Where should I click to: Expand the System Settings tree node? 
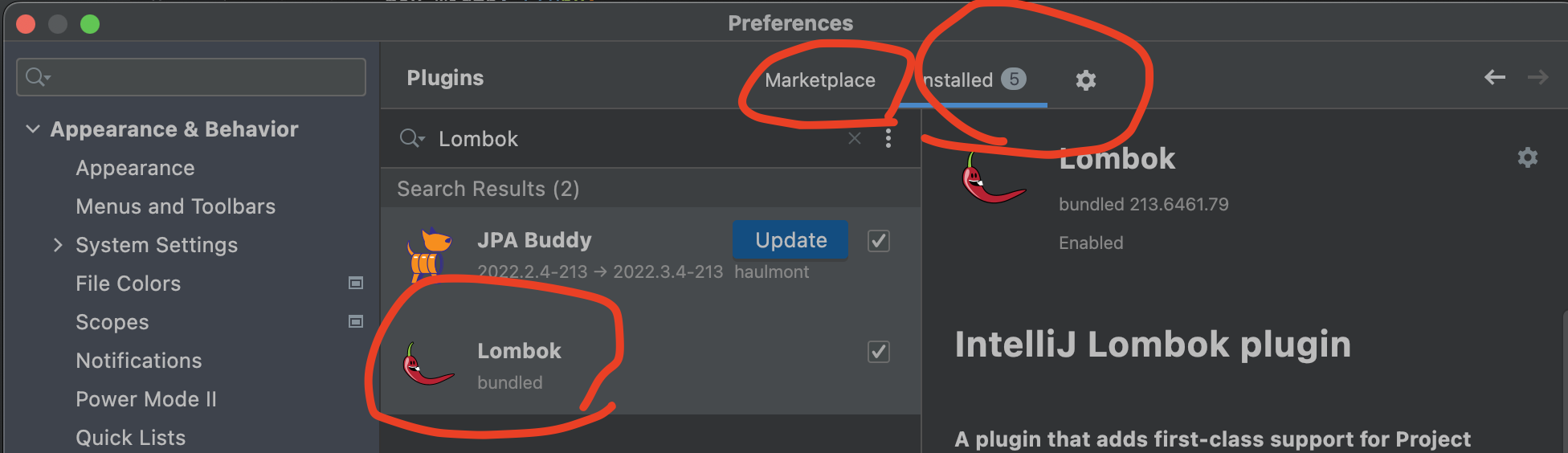pyautogui.click(x=58, y=245)
